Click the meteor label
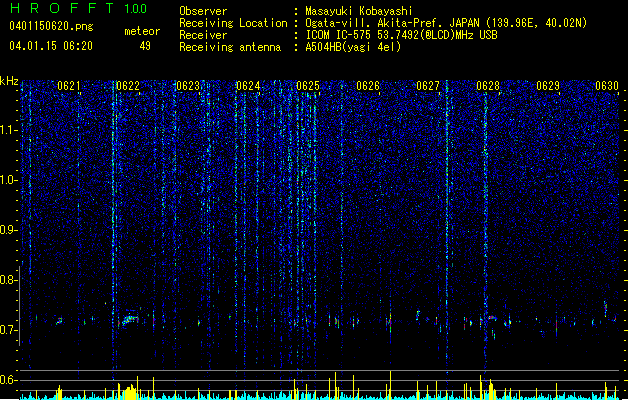The height and width of the screenshot is (400, 629). (142, 32)
